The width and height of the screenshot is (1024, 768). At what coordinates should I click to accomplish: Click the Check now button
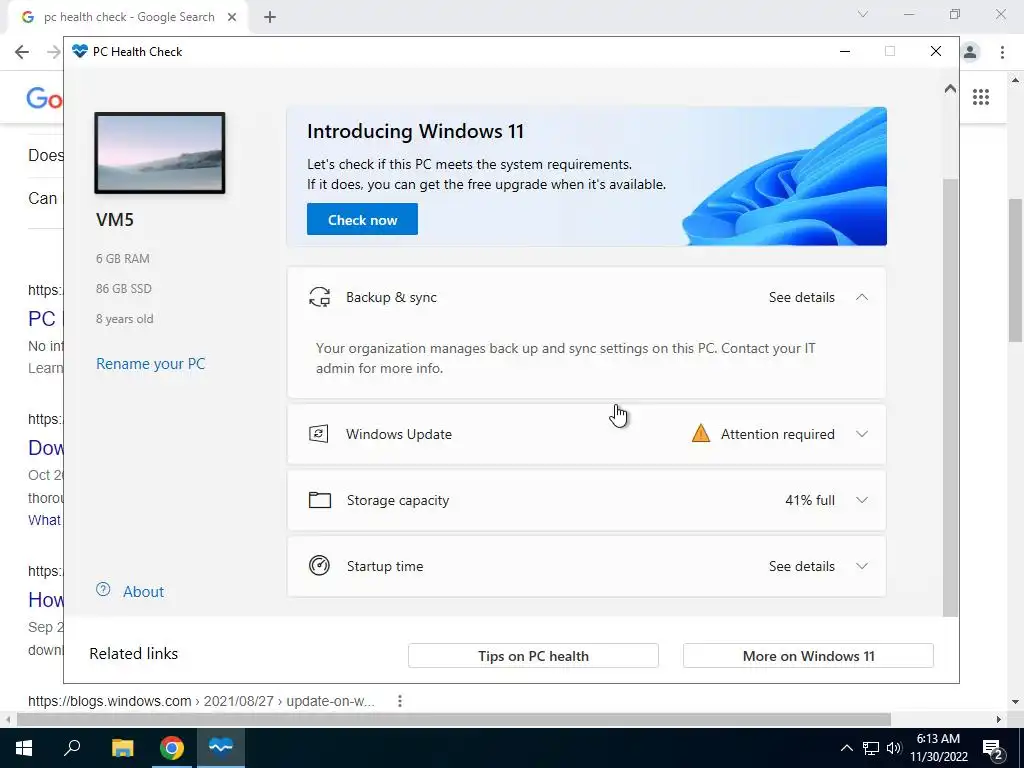(362, 219)
